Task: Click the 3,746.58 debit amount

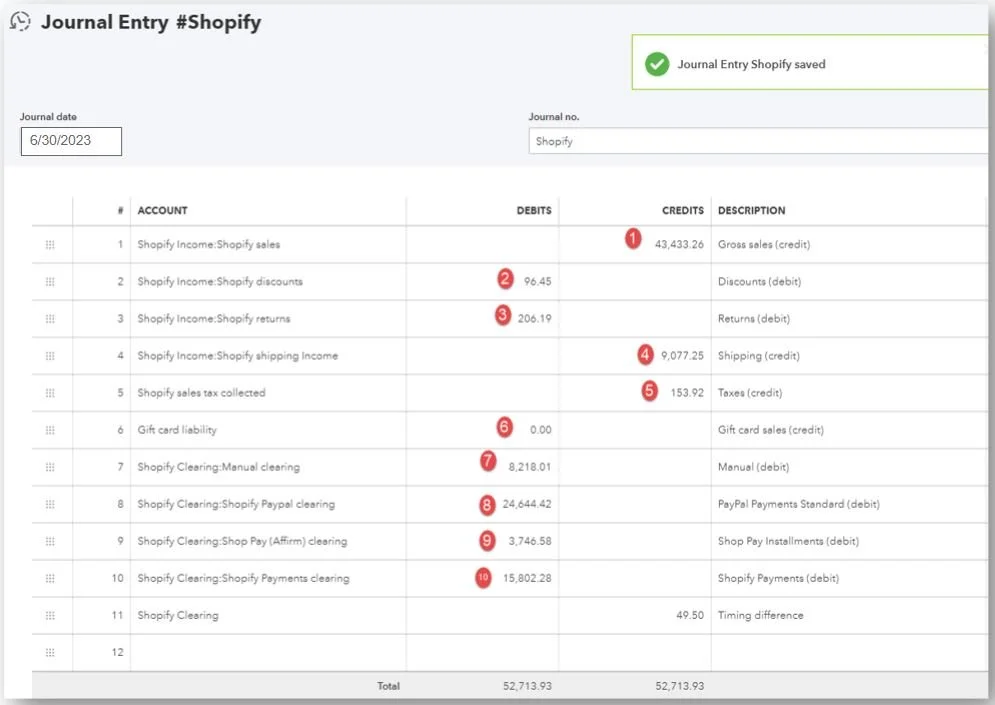Action: (x=530, y=541)
